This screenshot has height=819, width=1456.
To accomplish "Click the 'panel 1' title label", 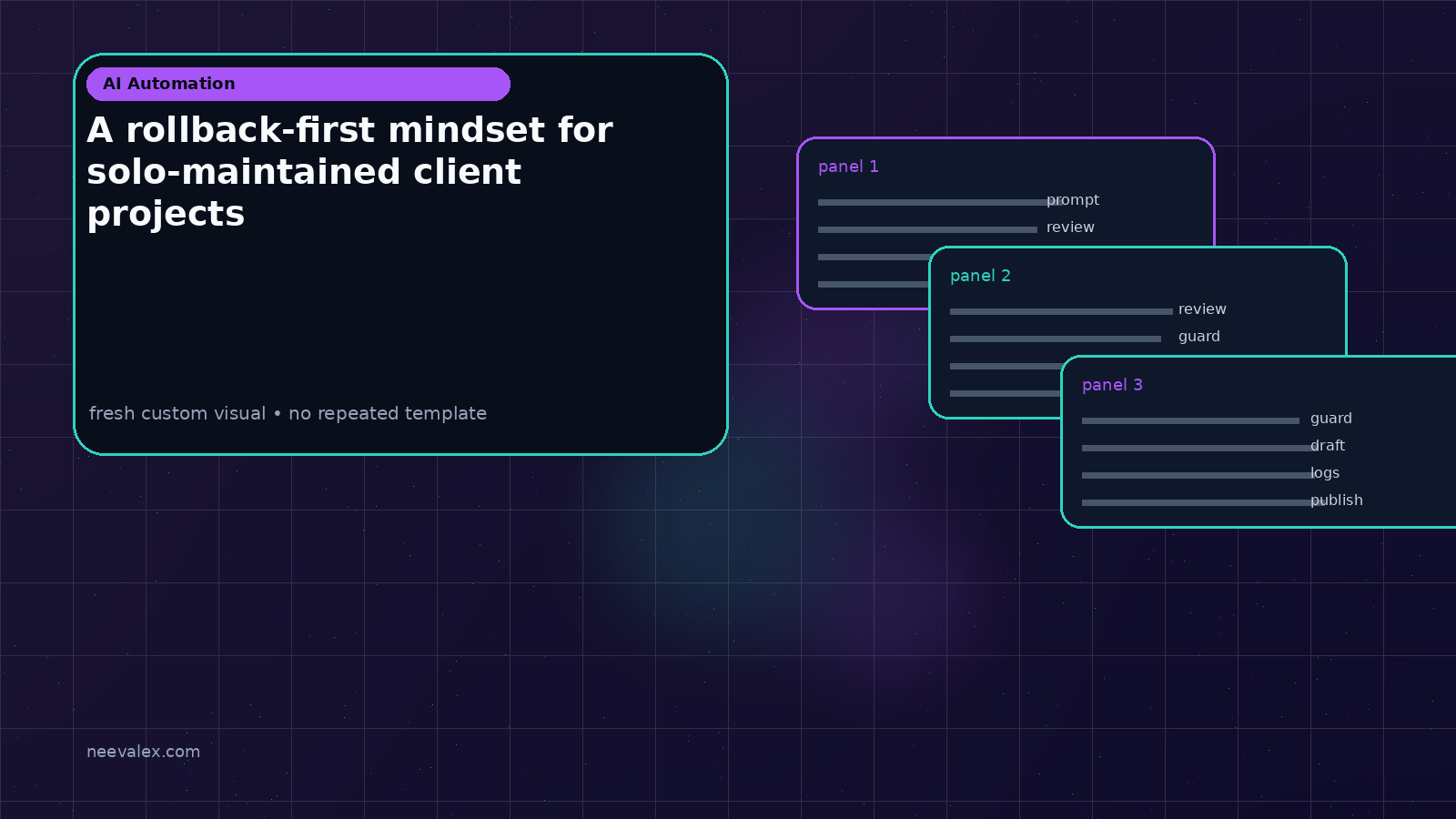I will tap(848, 167).
